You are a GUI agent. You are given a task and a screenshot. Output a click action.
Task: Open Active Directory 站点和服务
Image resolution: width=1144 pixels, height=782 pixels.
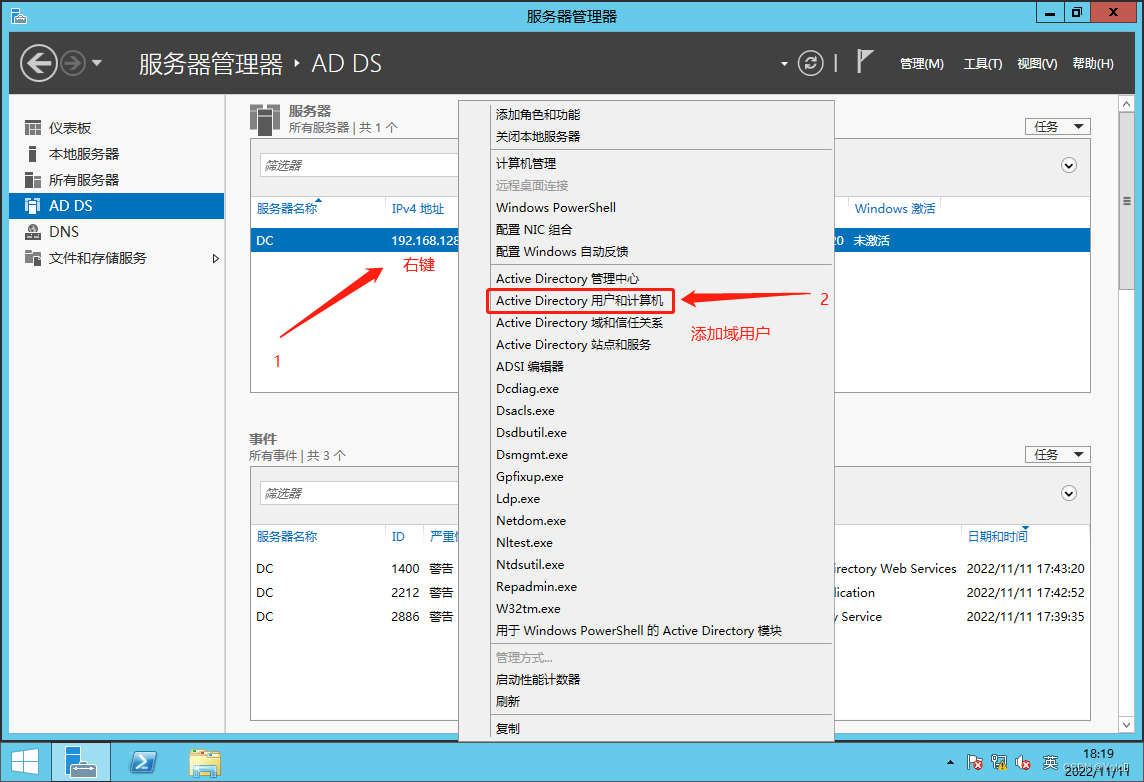(573, 344)
